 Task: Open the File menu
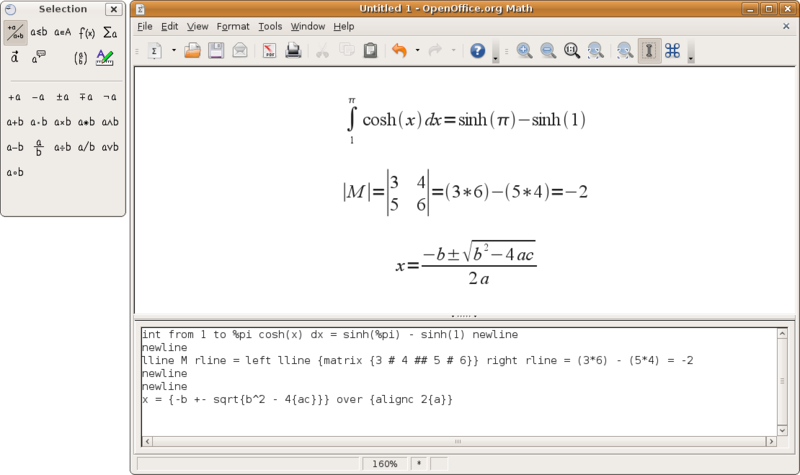tap(145, 26)
